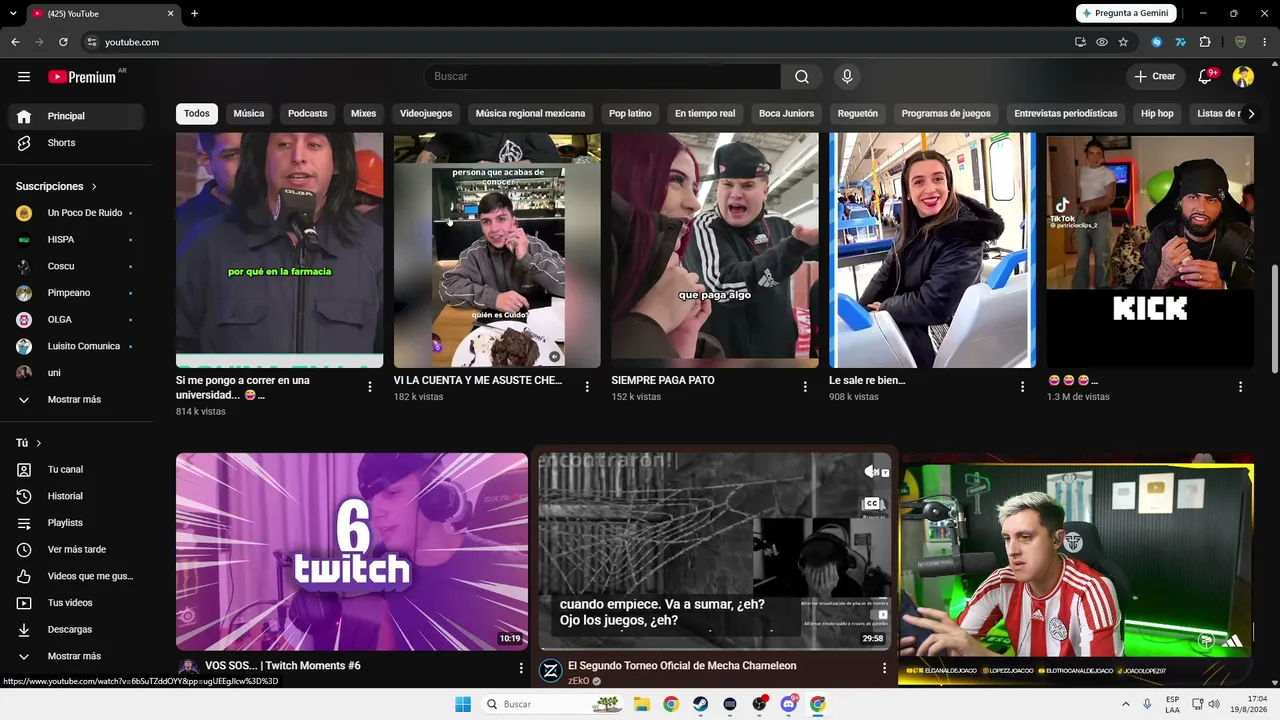Open the Windows Start menu

[463, 704]
